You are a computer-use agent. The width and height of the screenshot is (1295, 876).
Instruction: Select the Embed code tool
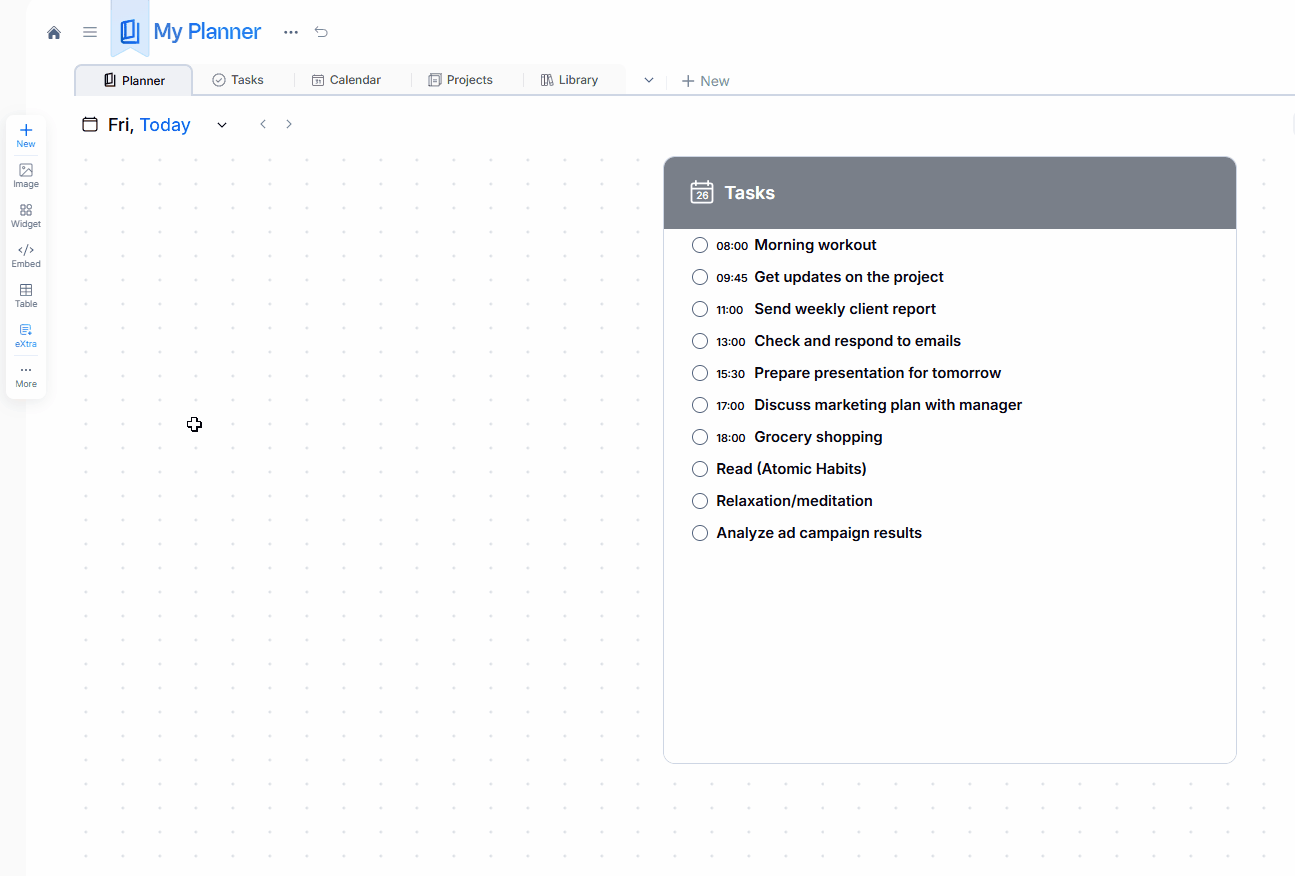(26, 255)
